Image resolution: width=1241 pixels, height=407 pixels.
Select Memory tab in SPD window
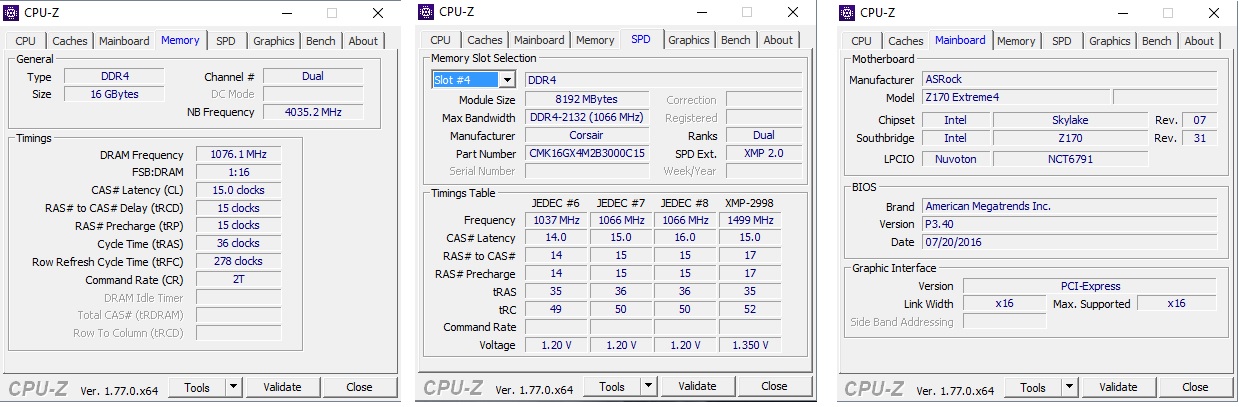coord(595,41)
